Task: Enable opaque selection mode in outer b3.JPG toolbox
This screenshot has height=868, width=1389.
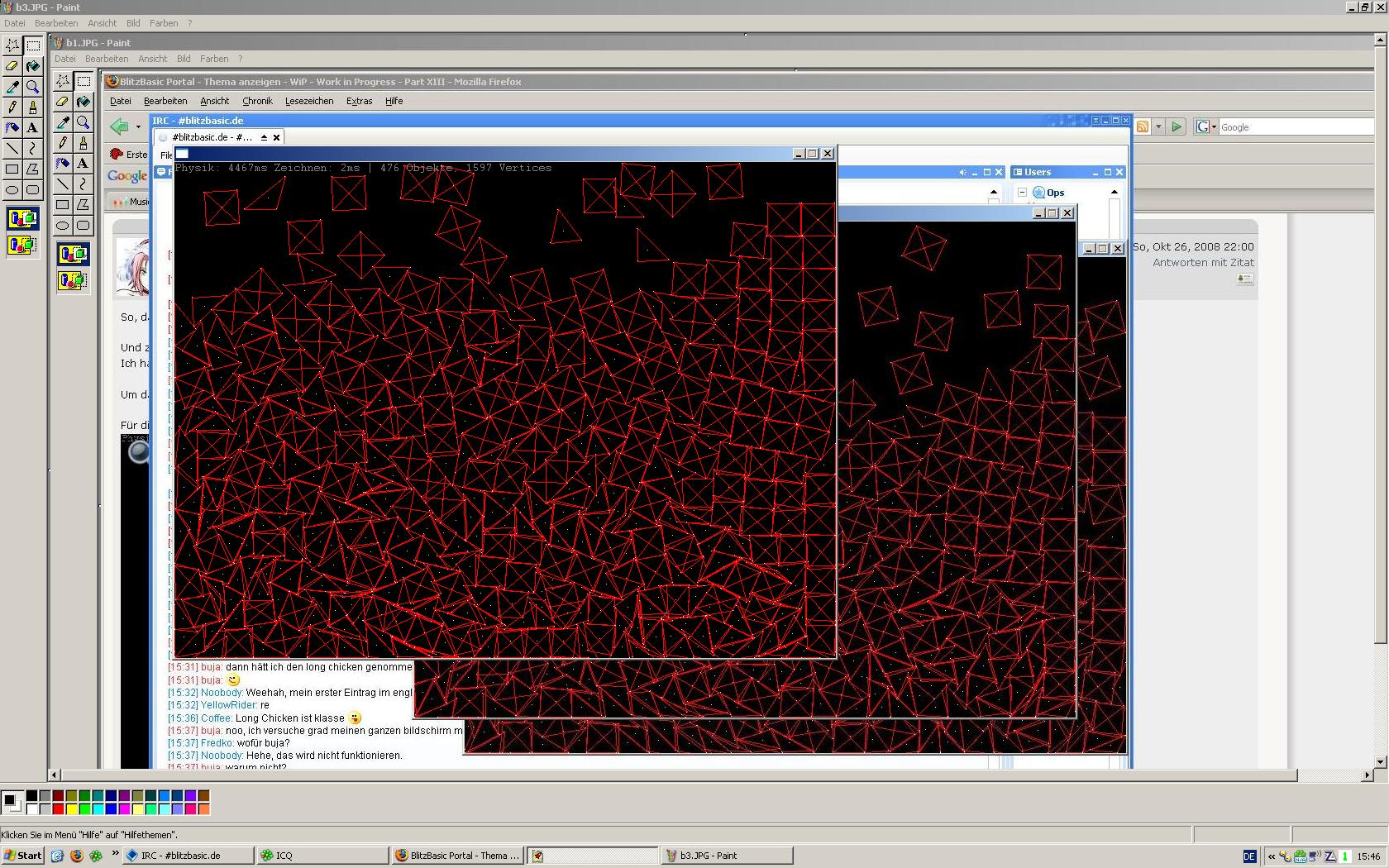Action: click(22, 219)
